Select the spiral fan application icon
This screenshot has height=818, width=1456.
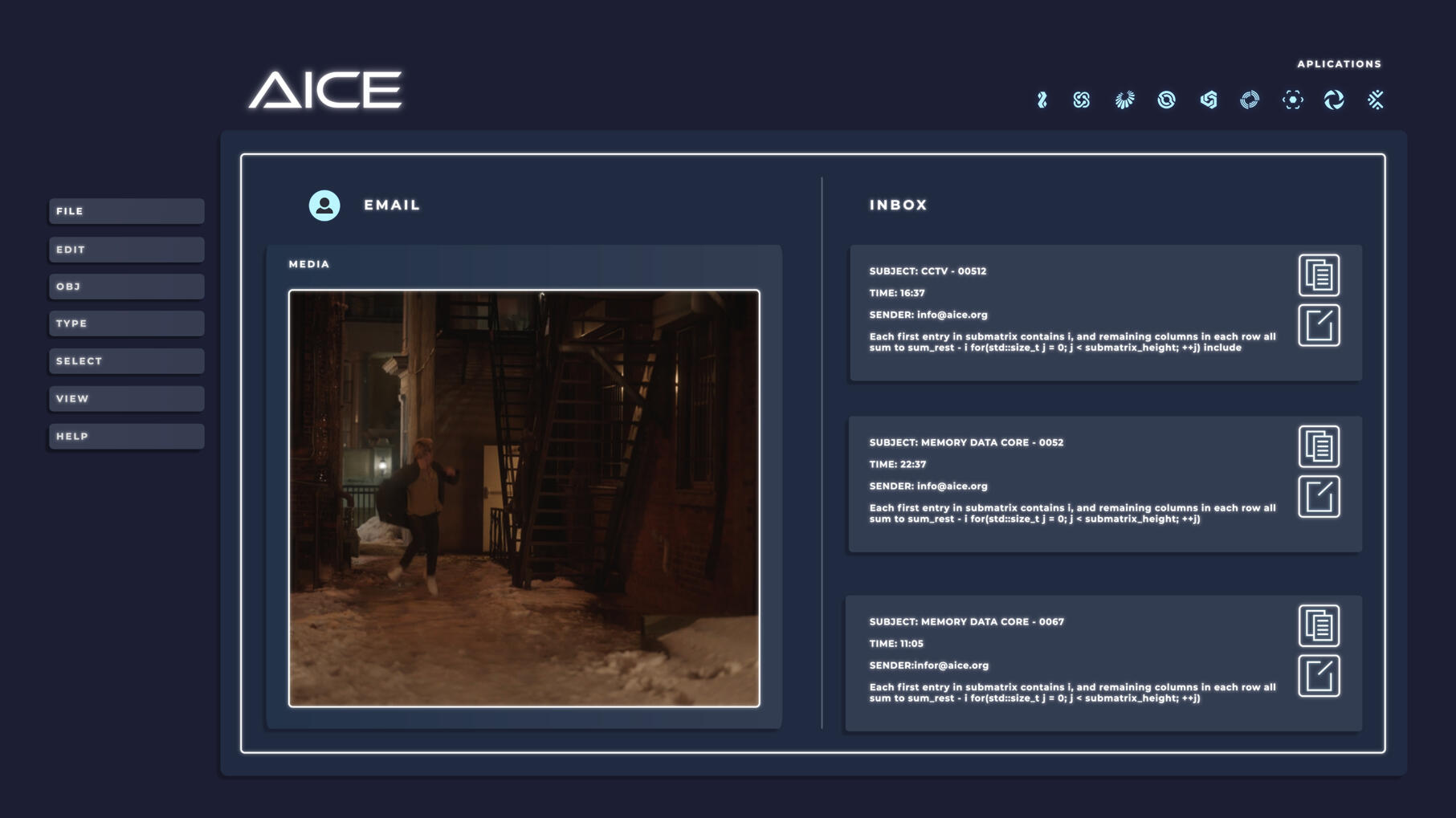pos(1124,100)
